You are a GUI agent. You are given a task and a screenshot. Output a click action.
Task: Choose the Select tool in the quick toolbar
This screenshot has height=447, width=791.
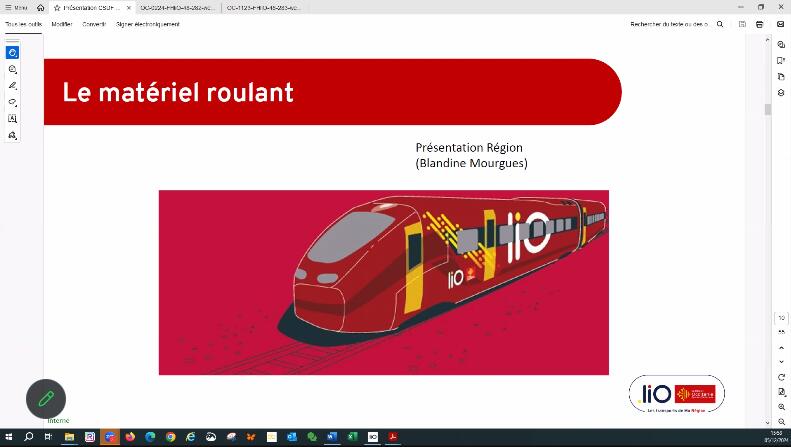tap(13, 52)
